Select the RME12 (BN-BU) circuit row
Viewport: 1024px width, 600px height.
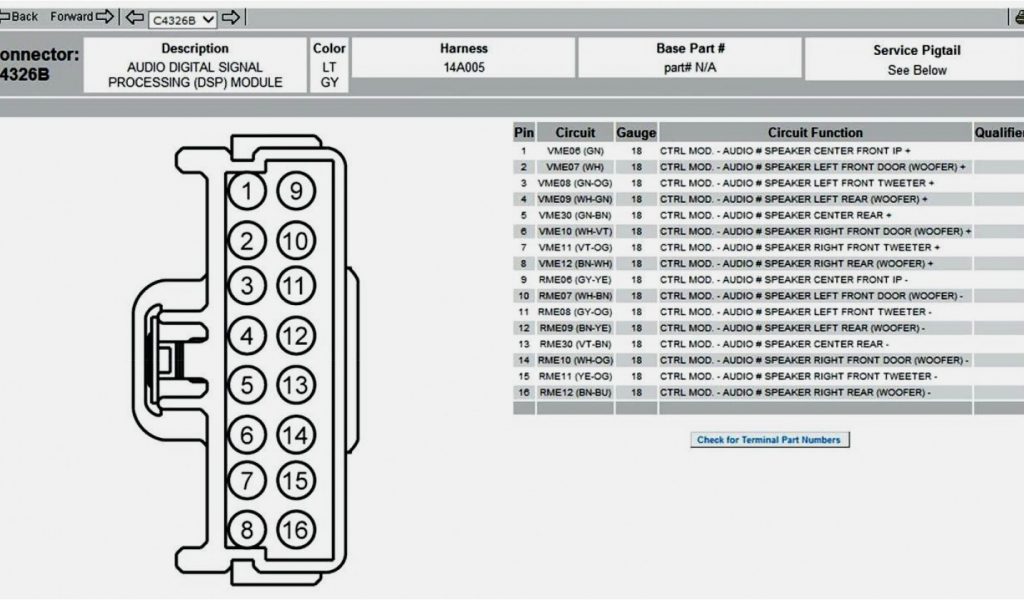click(x=575, y=392)
